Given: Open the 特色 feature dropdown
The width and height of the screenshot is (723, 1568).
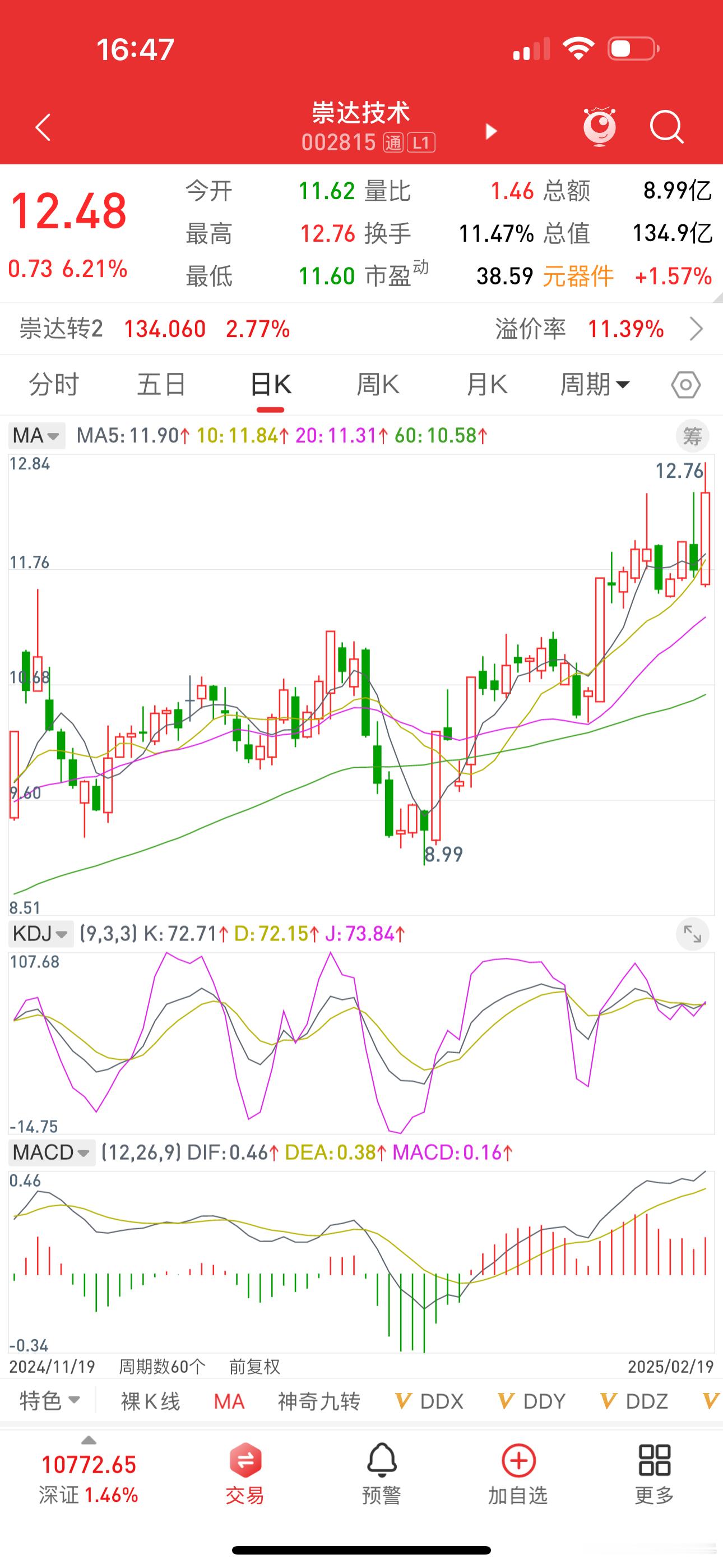Looking at the screenshot, I should point(50,1401).
